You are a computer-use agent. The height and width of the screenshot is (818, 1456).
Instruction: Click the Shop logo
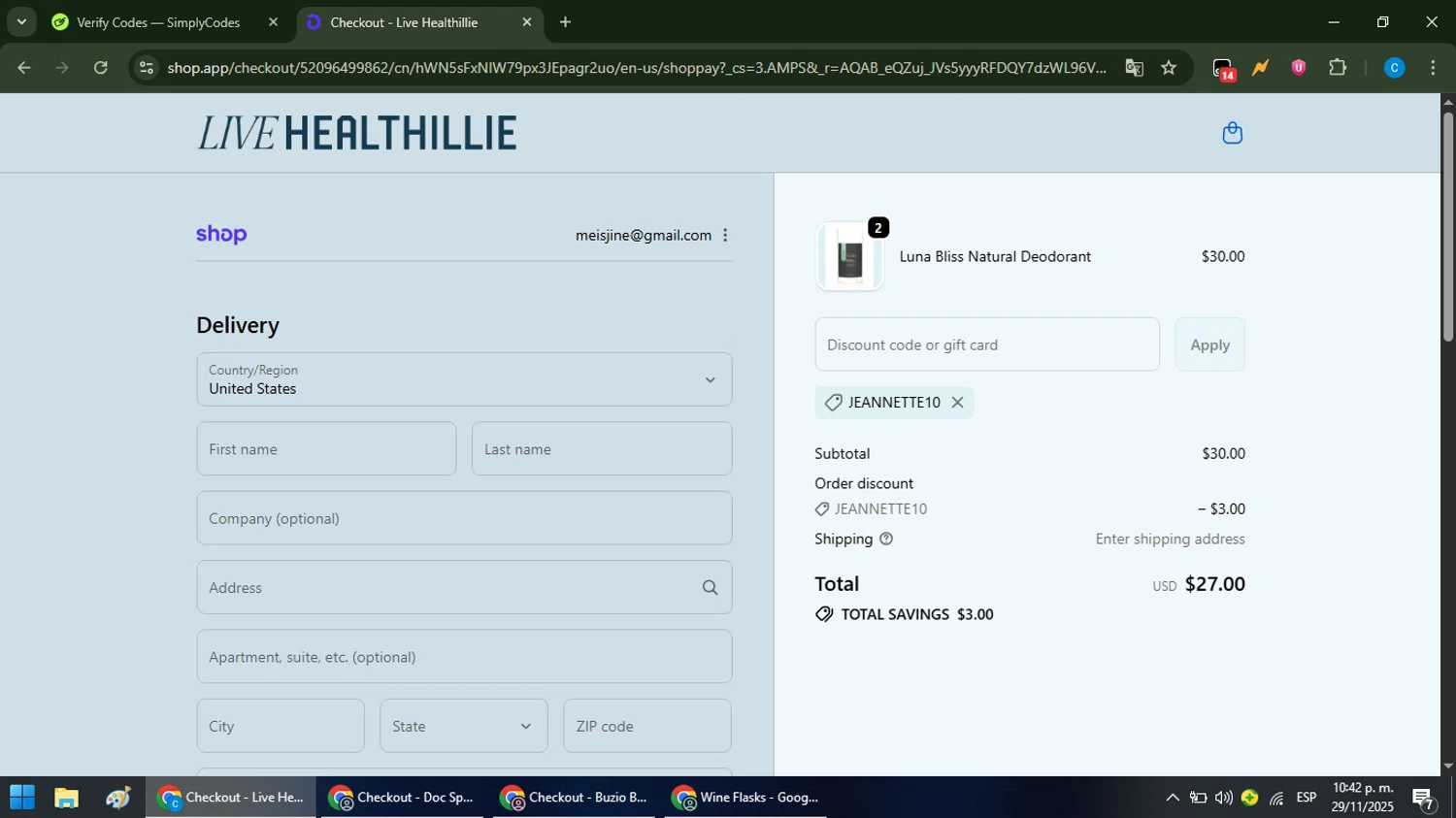(221, 235)
